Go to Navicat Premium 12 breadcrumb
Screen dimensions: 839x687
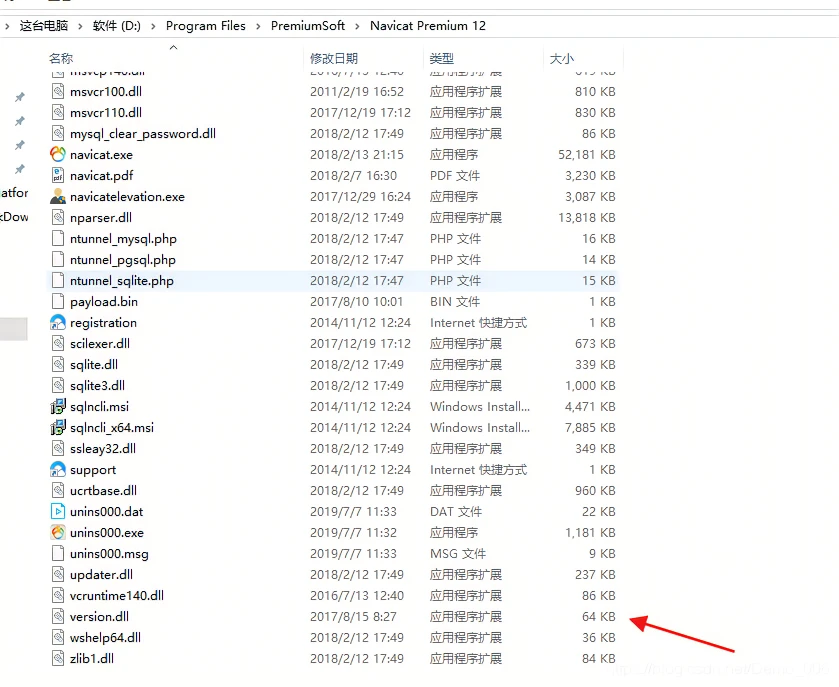428,26
